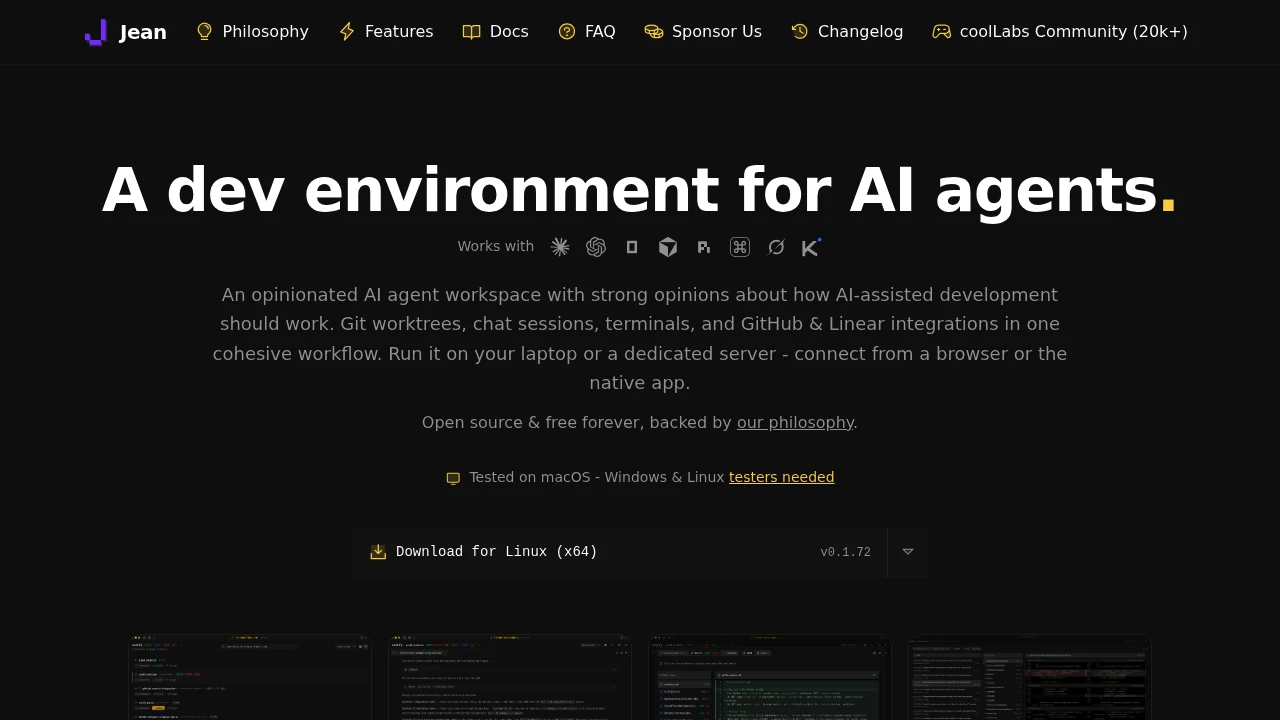
Task: Click the OpenCode square icon
Action: tap(632, 247)
